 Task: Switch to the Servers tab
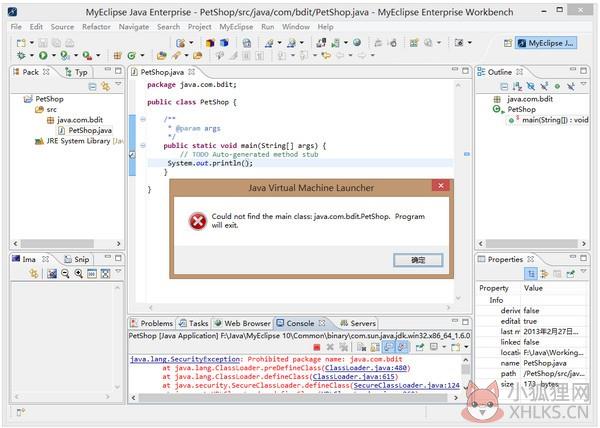tap(358, 323)
